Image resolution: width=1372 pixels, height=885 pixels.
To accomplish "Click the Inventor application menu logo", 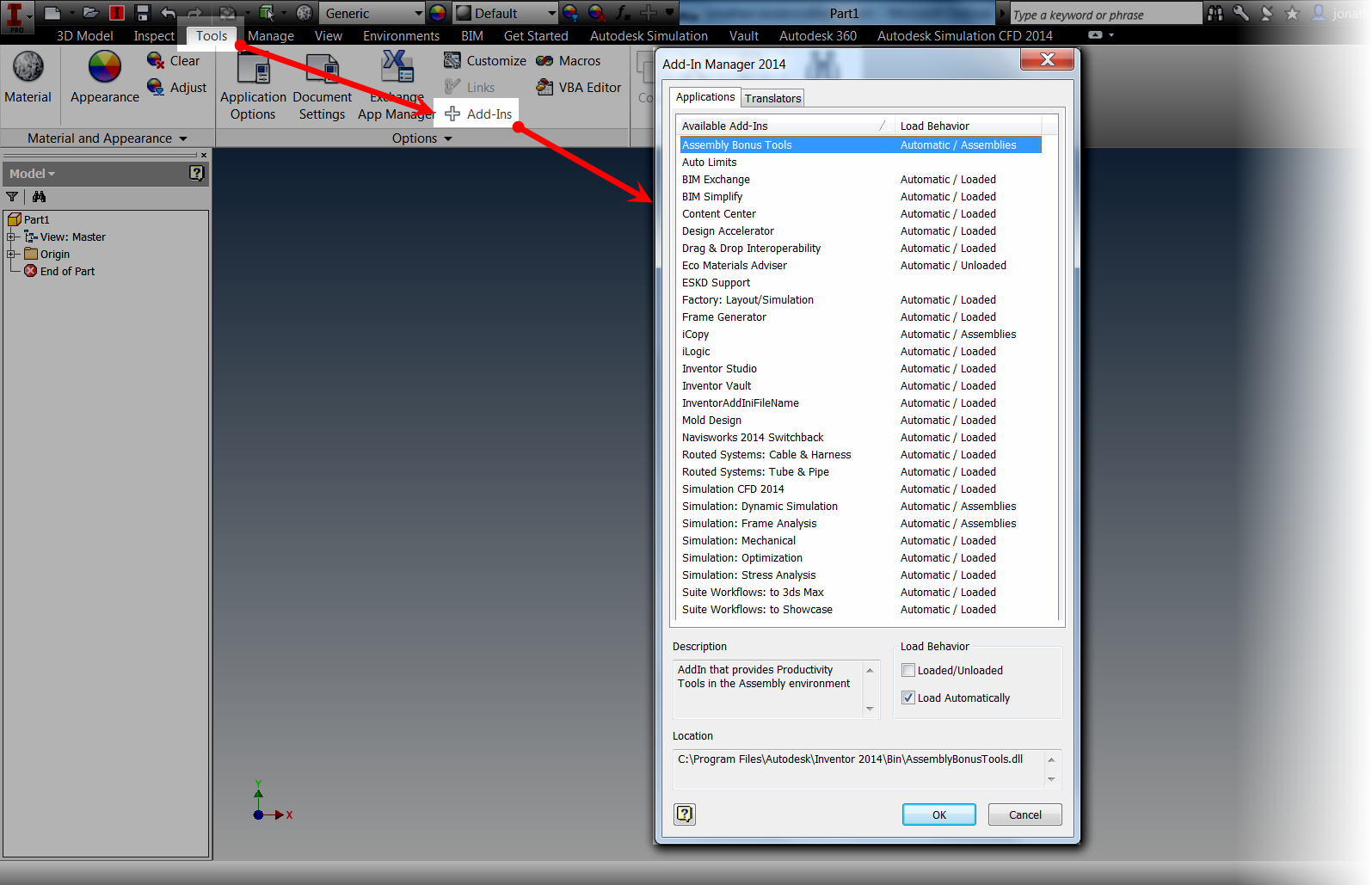I will [16, 16].
